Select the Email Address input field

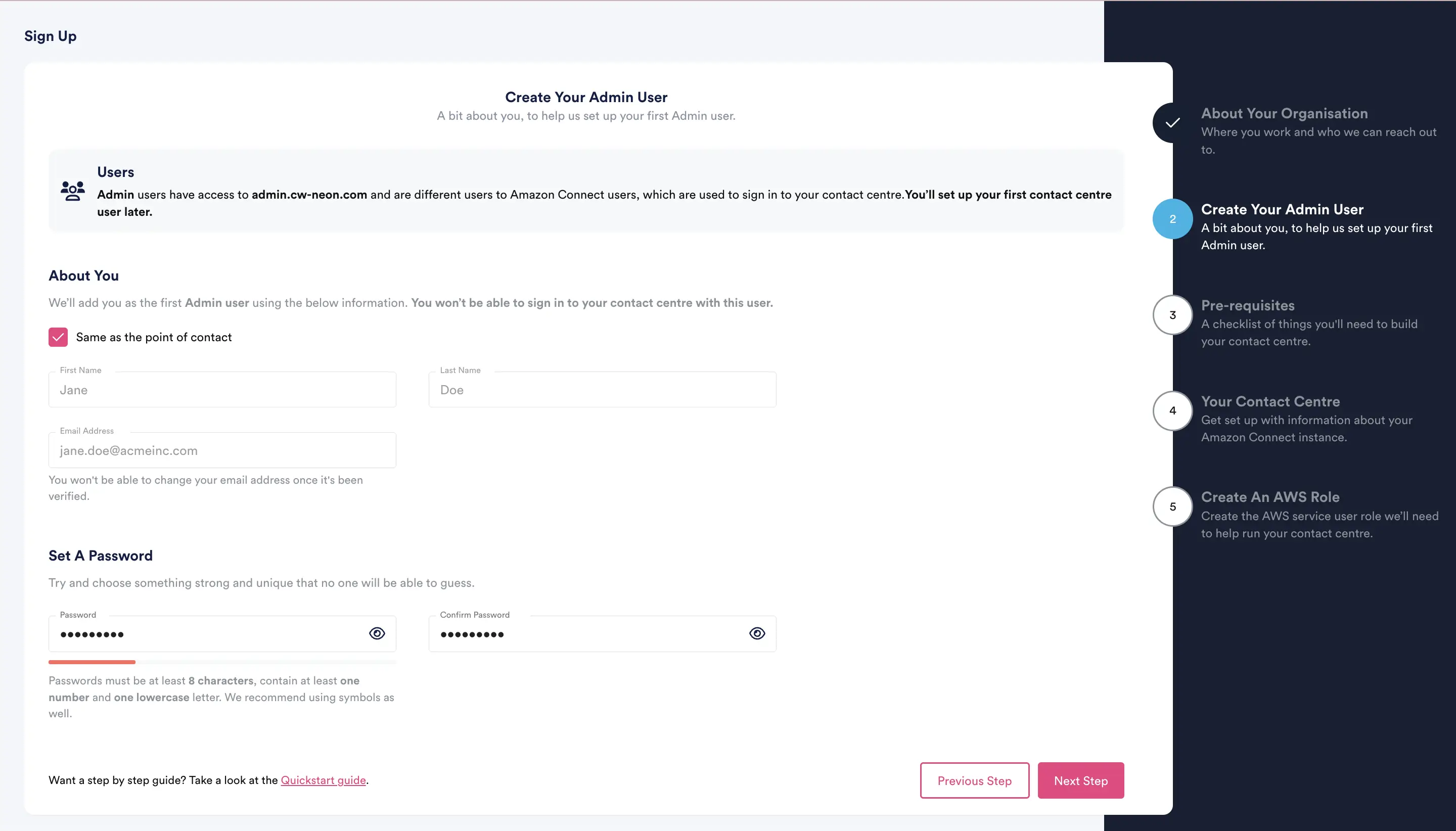[x=222, y=450]
